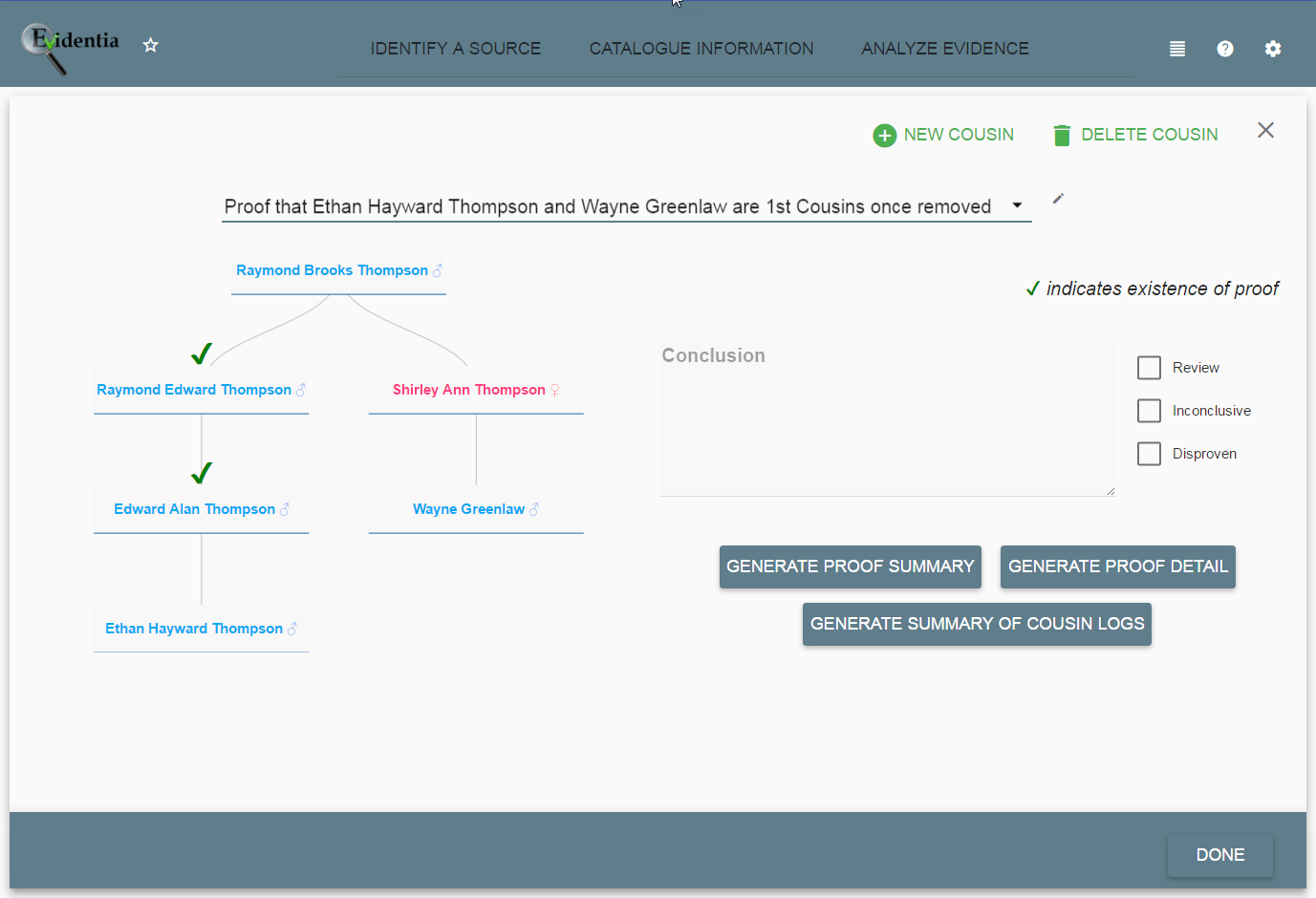Open the help question mark icon
Screen dimensions: 1316x898
pos(1225,49)
